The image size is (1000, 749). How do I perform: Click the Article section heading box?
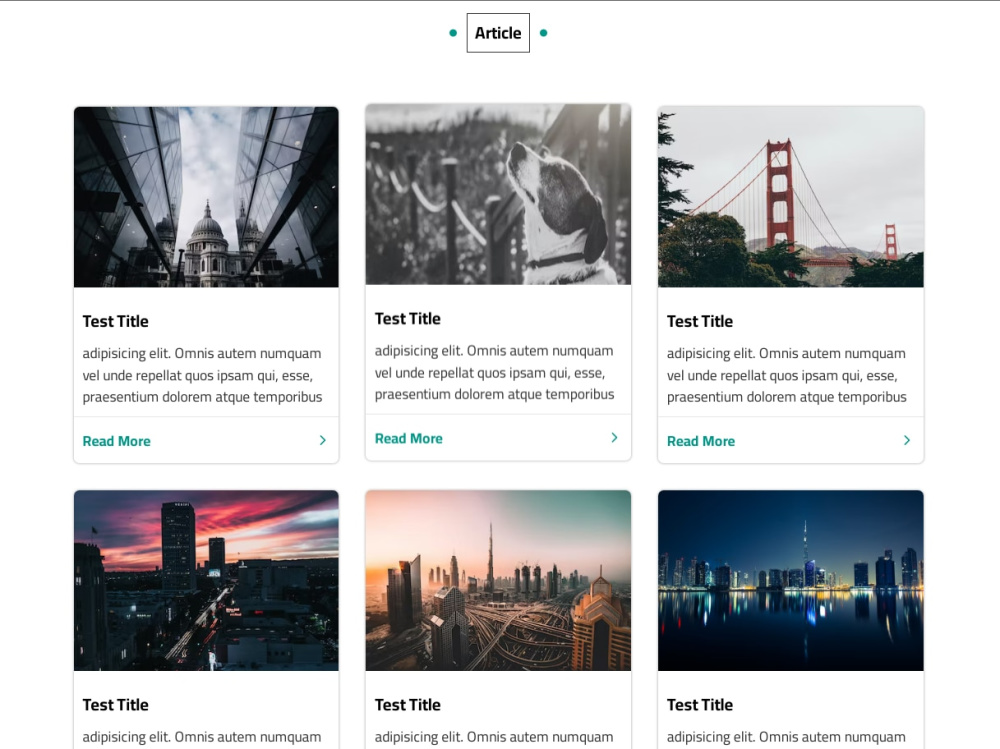click(x=498, y=33)
